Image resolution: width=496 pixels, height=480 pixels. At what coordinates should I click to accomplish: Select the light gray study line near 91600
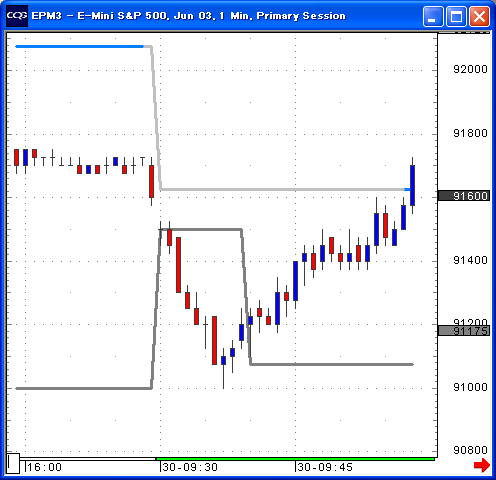click(283, 189)
